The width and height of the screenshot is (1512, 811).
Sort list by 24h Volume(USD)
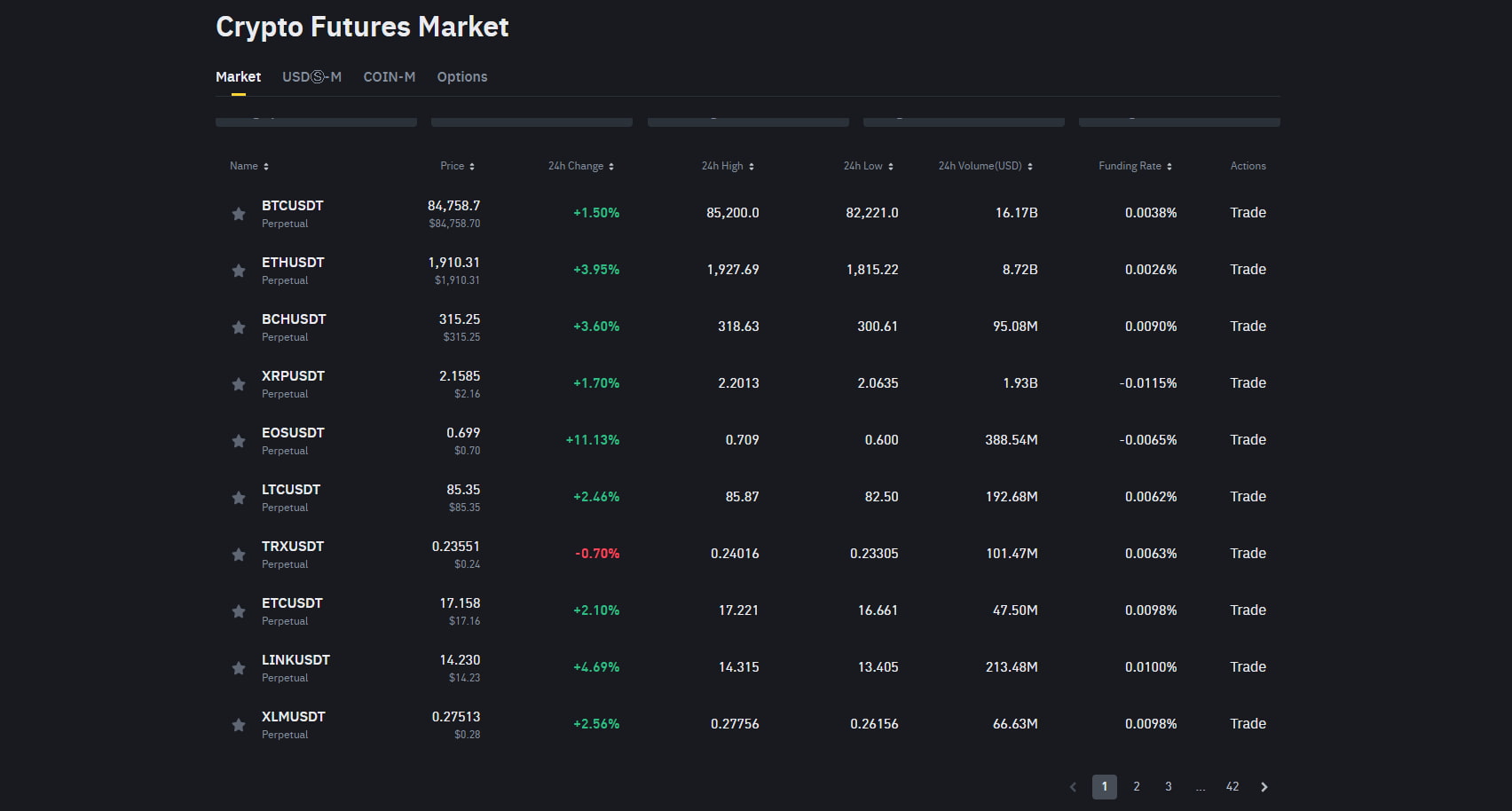[x=985, y=166]
